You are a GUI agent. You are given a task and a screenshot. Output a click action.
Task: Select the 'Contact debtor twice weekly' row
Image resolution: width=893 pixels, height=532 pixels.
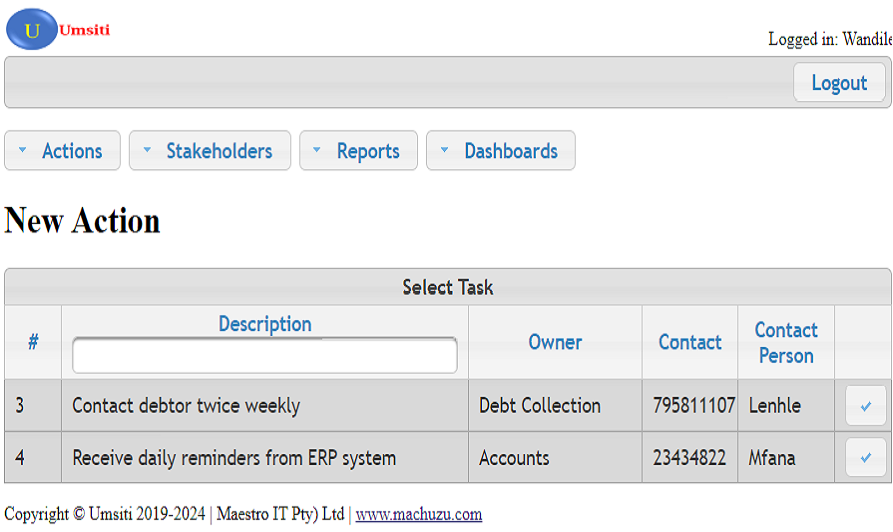[186, 406]
